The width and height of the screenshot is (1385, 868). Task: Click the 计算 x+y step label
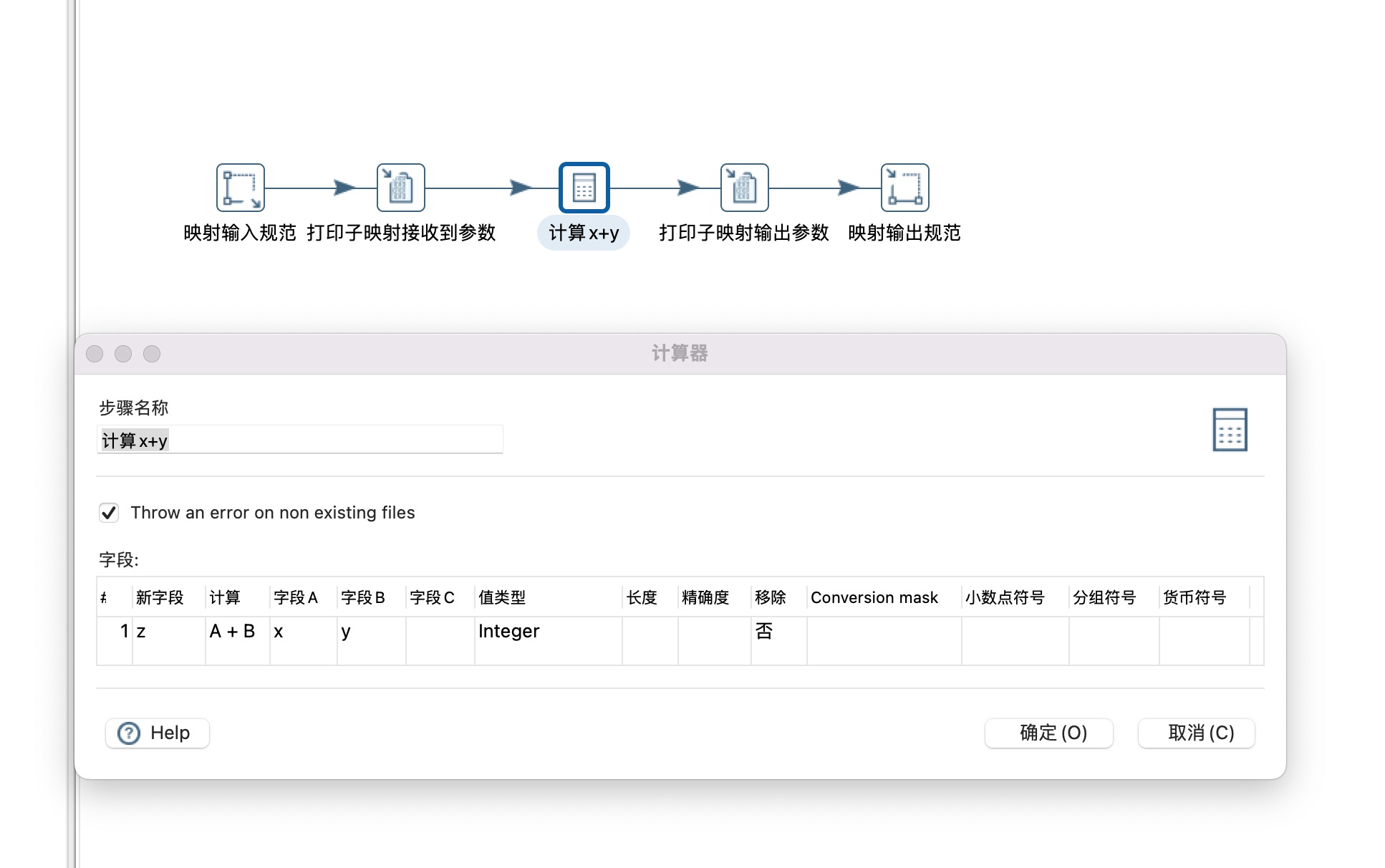pos(583,233)
